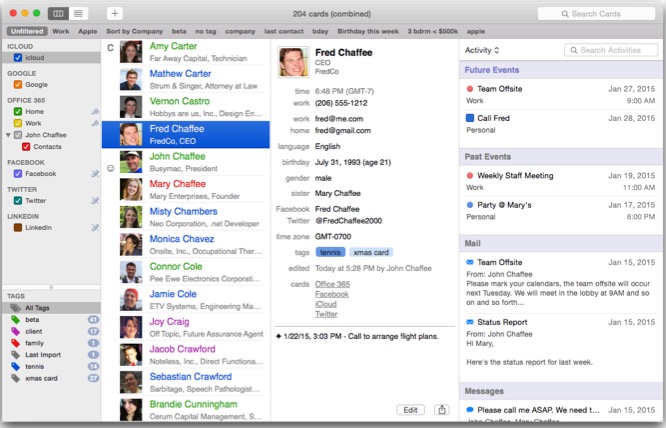Screen dimensions: 666x428
Task: Click into the Search Cards field
Action: click(596, 14)
